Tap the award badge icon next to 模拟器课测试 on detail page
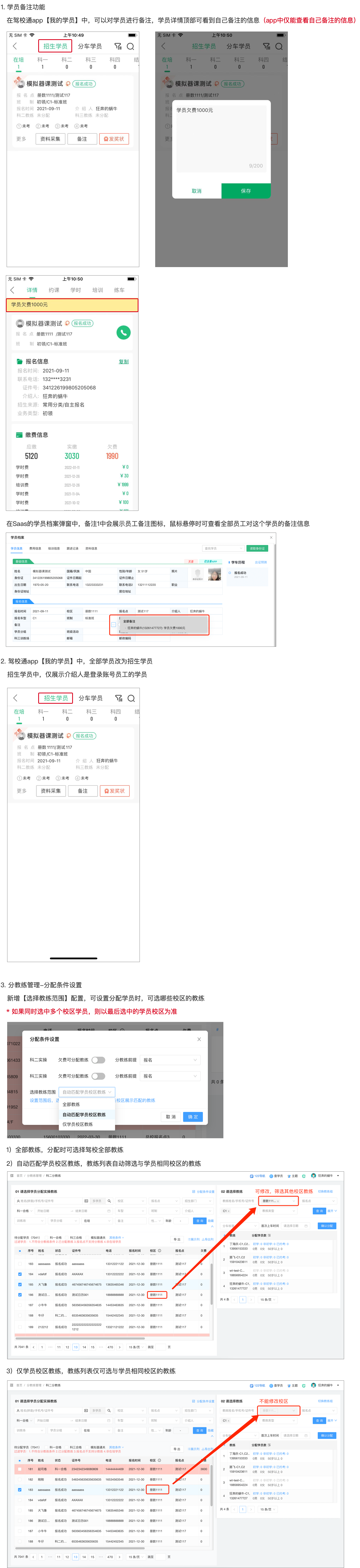360x1568 pixels. pyautogui.click(x=68, y=323)
